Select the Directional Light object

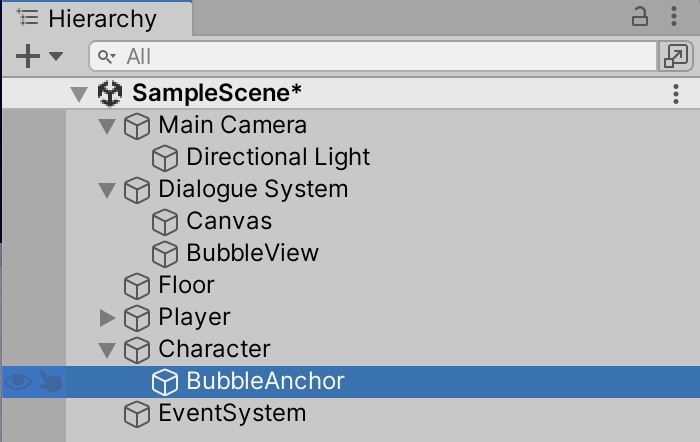[x=278, y=158]
